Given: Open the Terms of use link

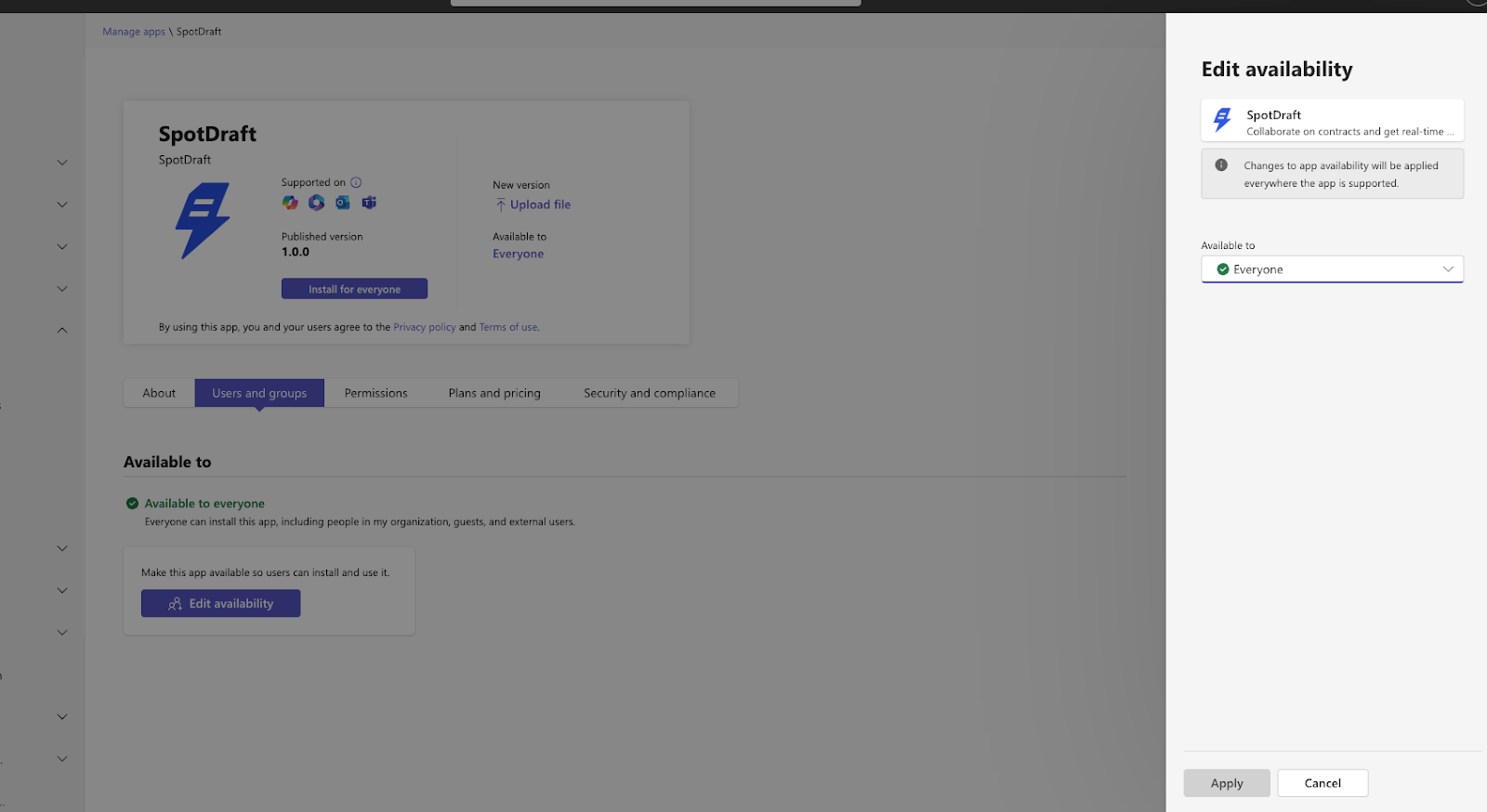Looking at the screenshot, I should coord(508,327).
